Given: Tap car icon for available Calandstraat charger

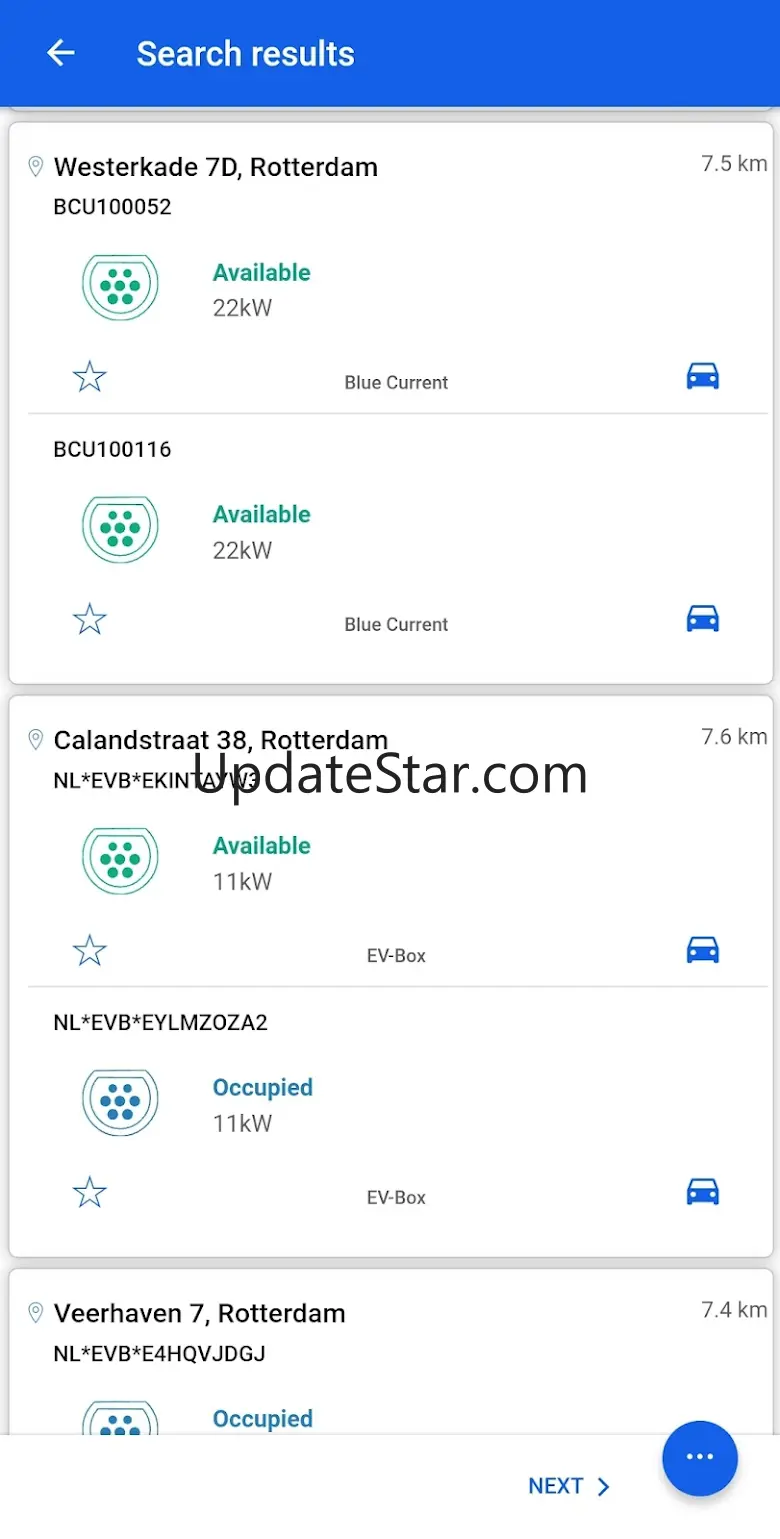Looking at the screenshot, I should click(703, 949).
